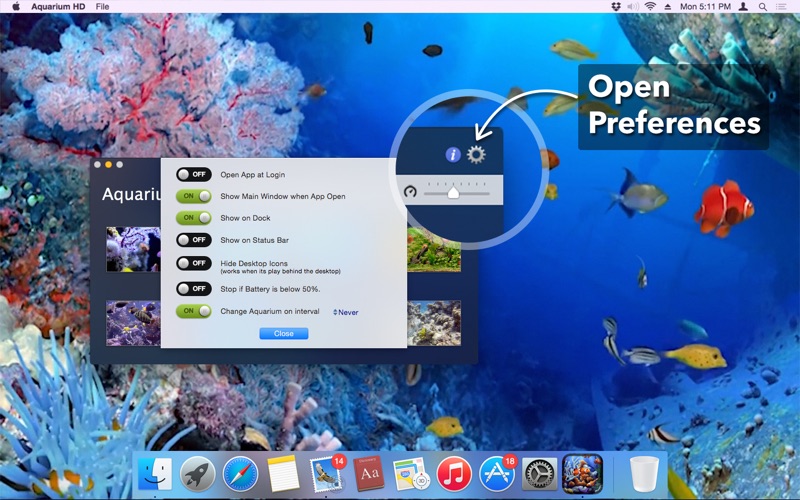Screen dimensions: 800x500
Task: Click the Close button in preferences
Action: 284,334
